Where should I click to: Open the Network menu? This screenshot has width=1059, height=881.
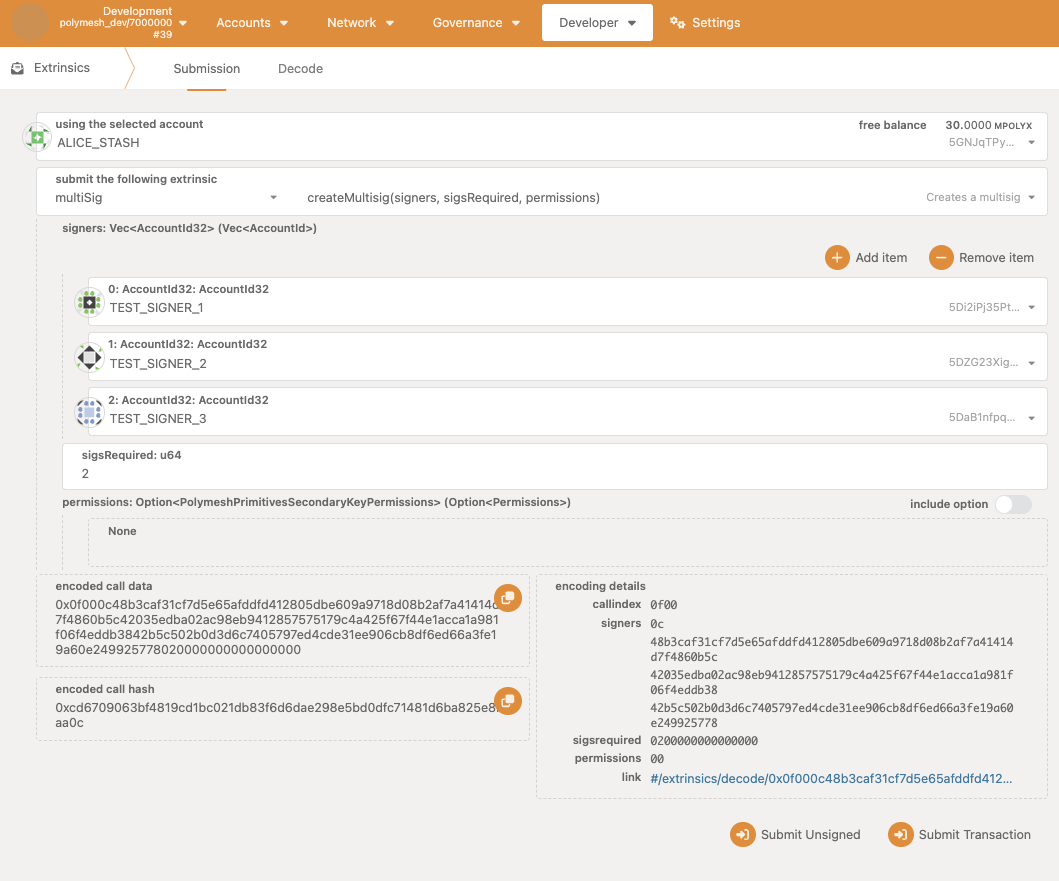(360, 23)
